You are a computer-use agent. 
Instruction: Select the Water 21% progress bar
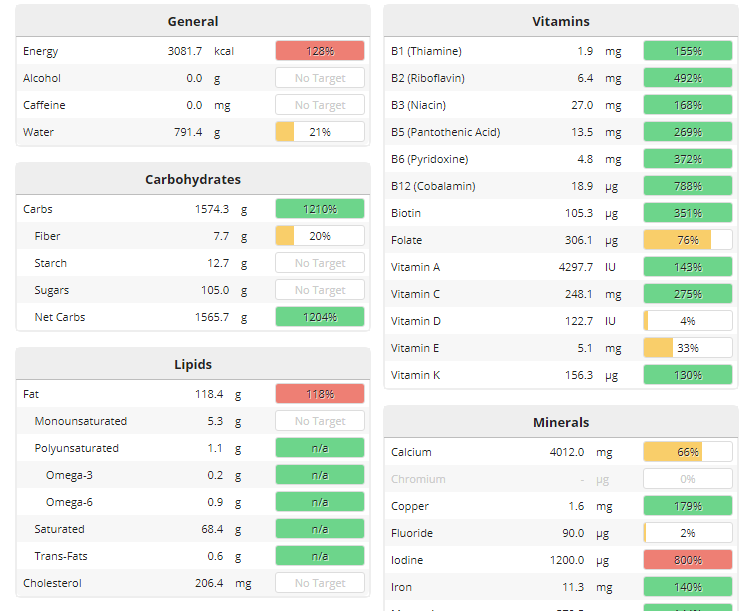(x=320, y=132)
